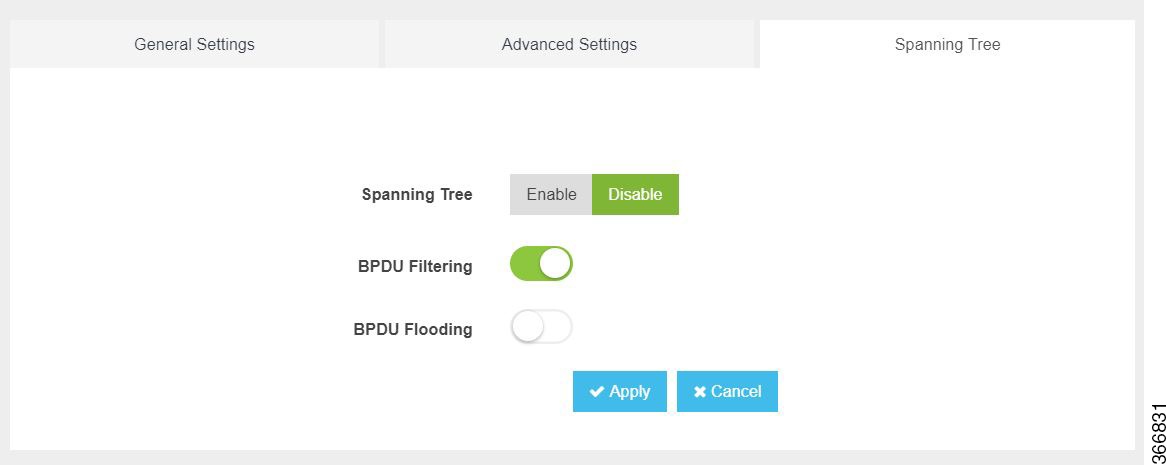This screenshot has width=1167, height=465.
Task: Click the green track of the filtering switch
Action: click(x=524, y=263)
